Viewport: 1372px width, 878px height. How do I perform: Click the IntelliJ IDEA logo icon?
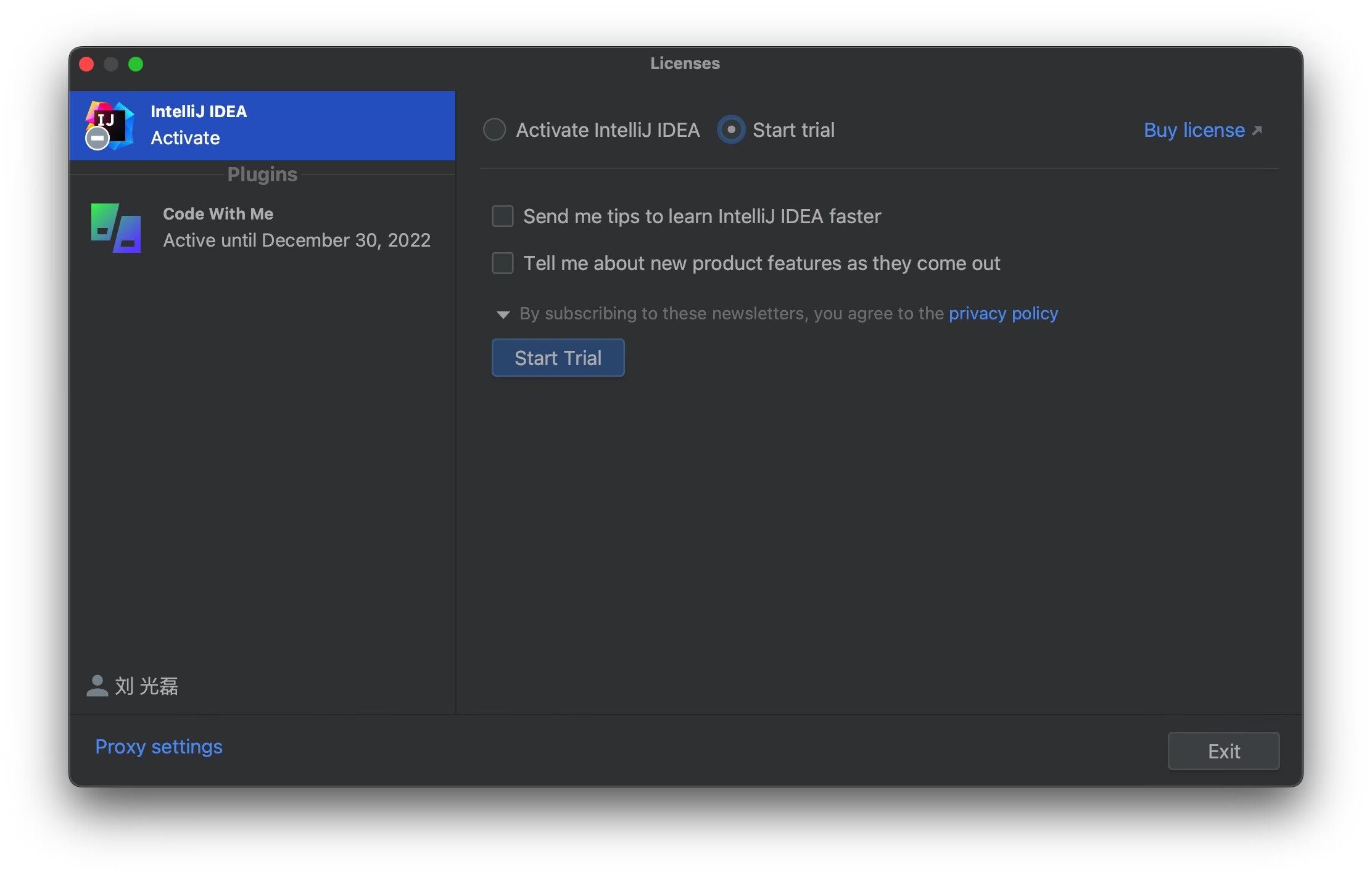point(110,125)
